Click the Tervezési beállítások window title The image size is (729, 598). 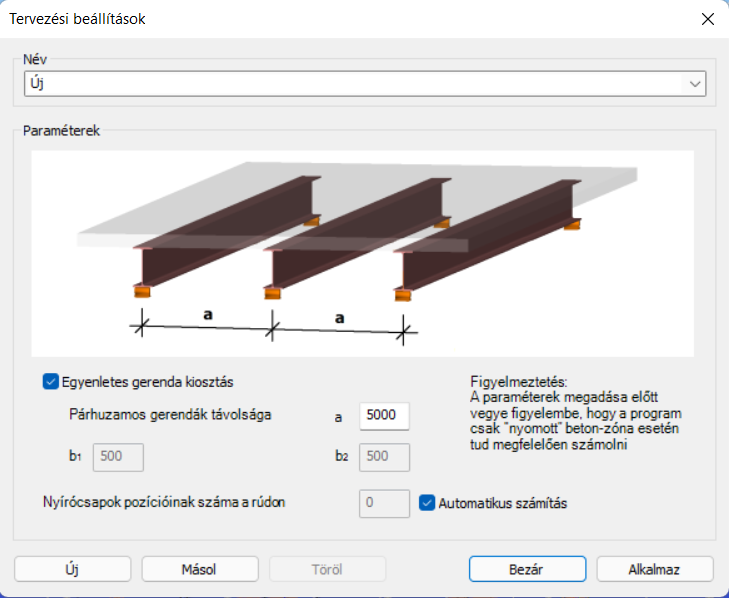pyautogui.click(x=77, y=19)
